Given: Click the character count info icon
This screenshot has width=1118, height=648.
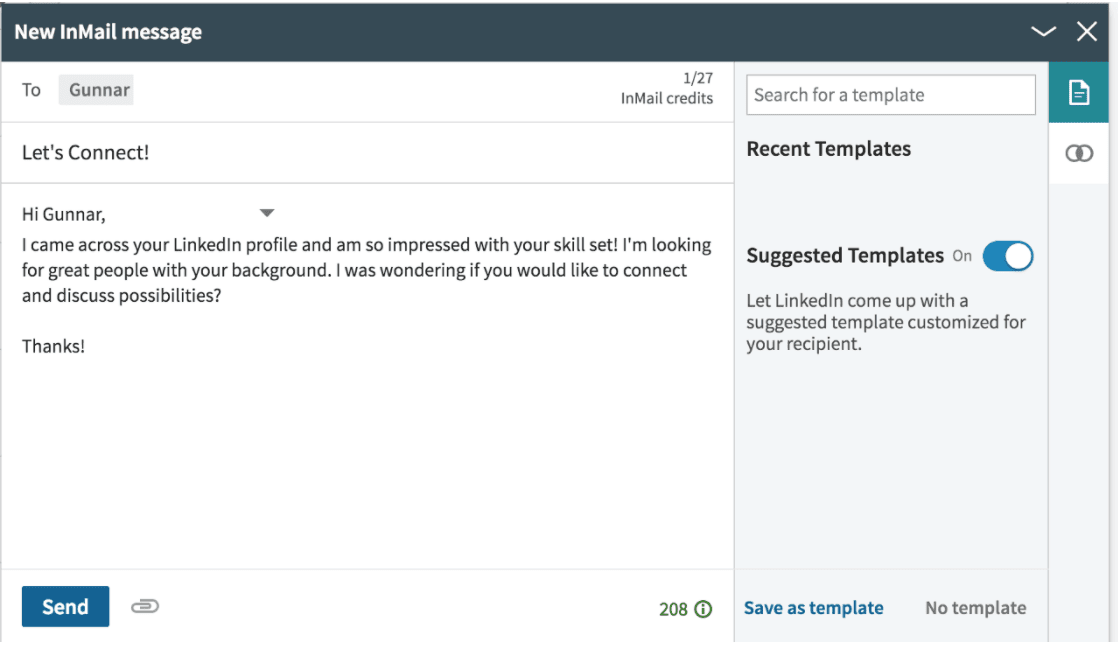Looking at the screenshot, I should (x=703, y=609).
